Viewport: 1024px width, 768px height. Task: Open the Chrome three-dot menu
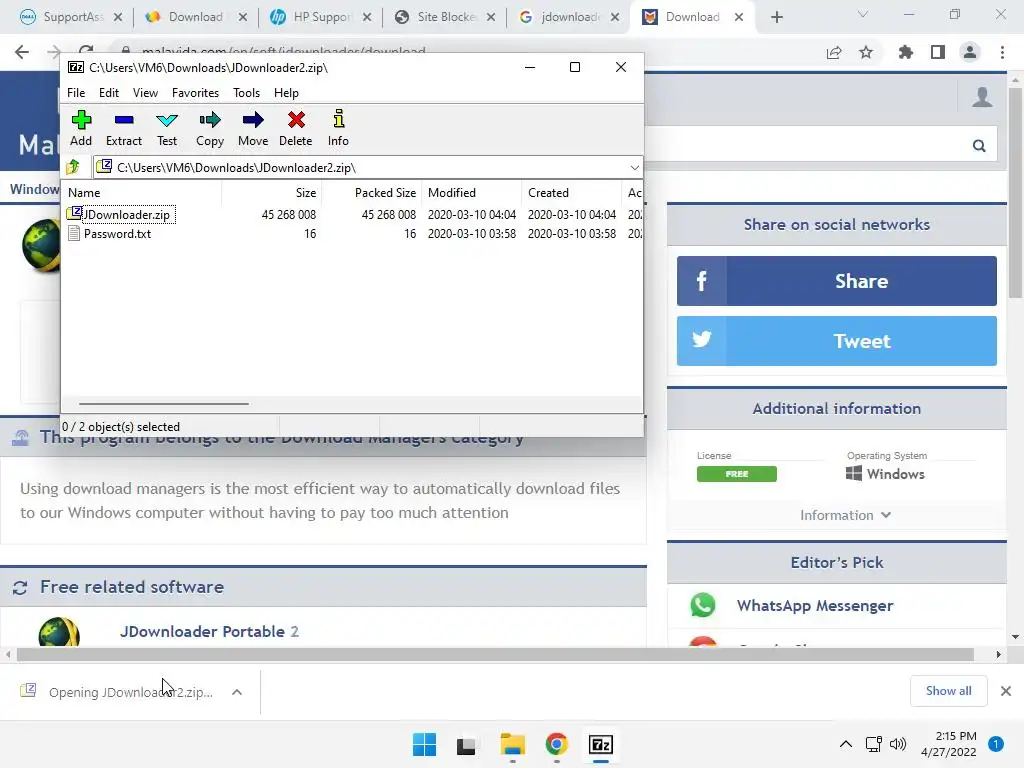(x=1002, y=52)
